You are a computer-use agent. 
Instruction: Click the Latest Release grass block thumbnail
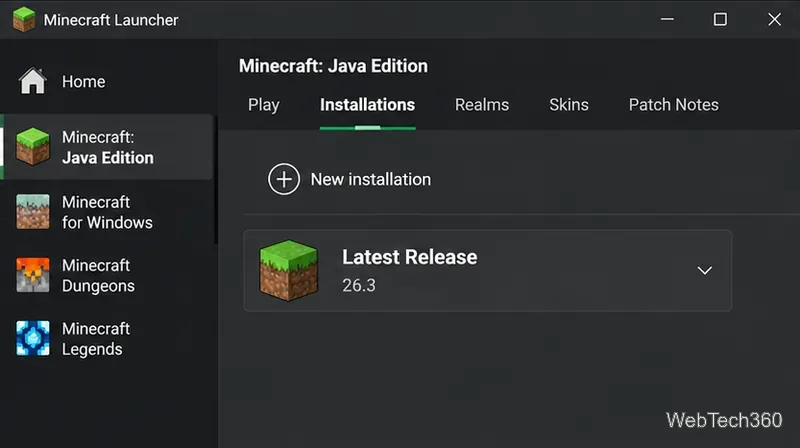(x=289, y=270)
